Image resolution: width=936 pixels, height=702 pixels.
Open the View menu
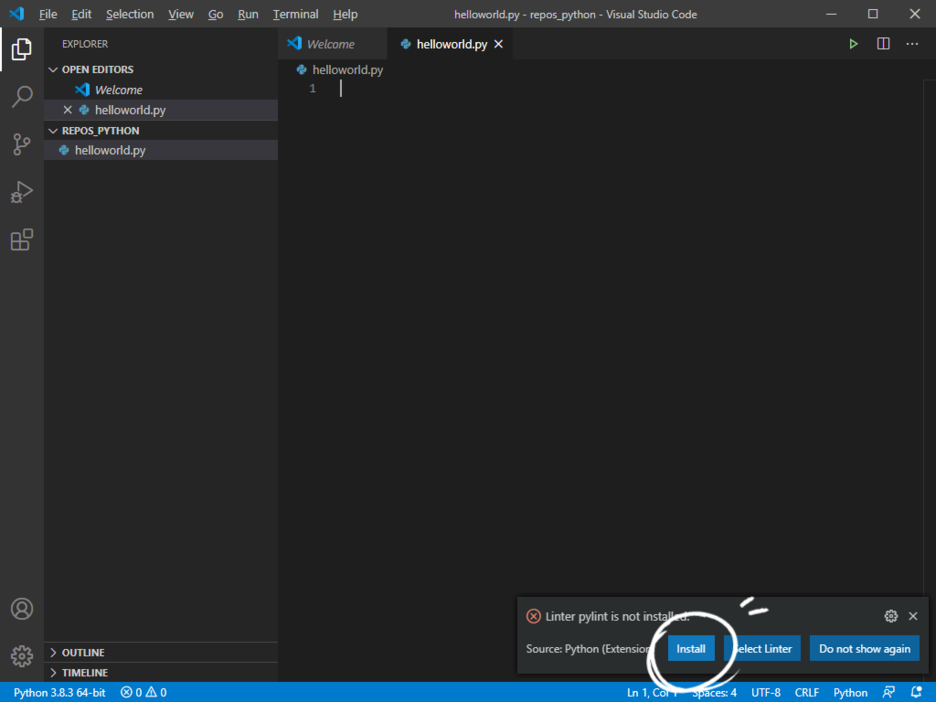point(180,14)
